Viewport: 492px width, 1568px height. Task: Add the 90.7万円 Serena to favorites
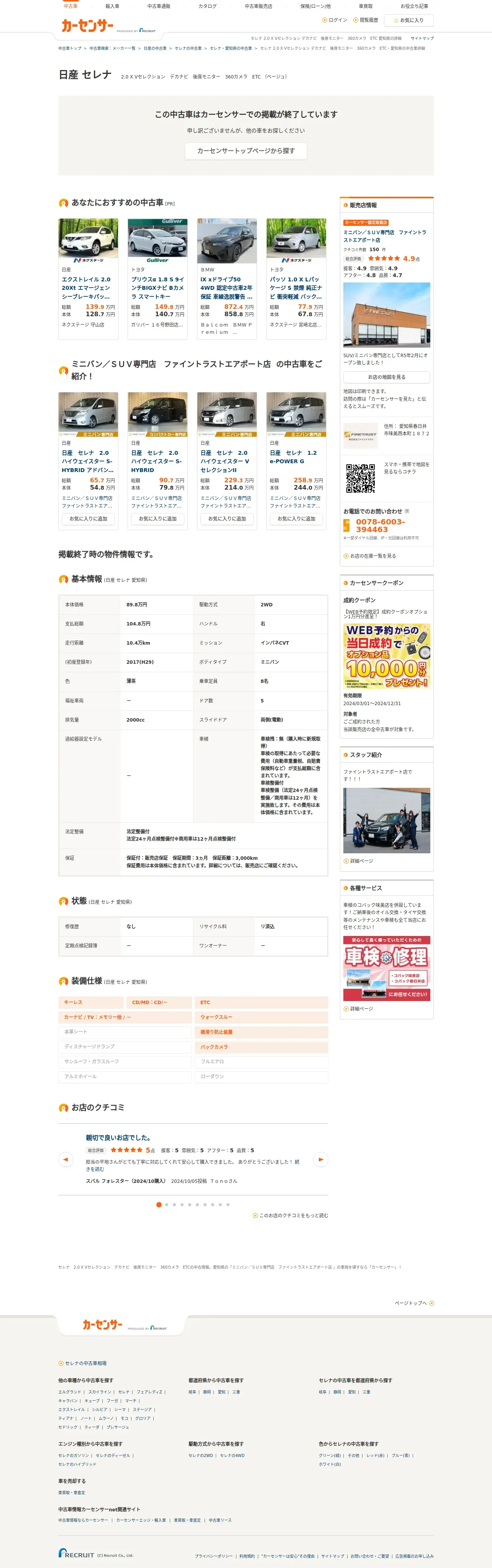click(158, 519)
